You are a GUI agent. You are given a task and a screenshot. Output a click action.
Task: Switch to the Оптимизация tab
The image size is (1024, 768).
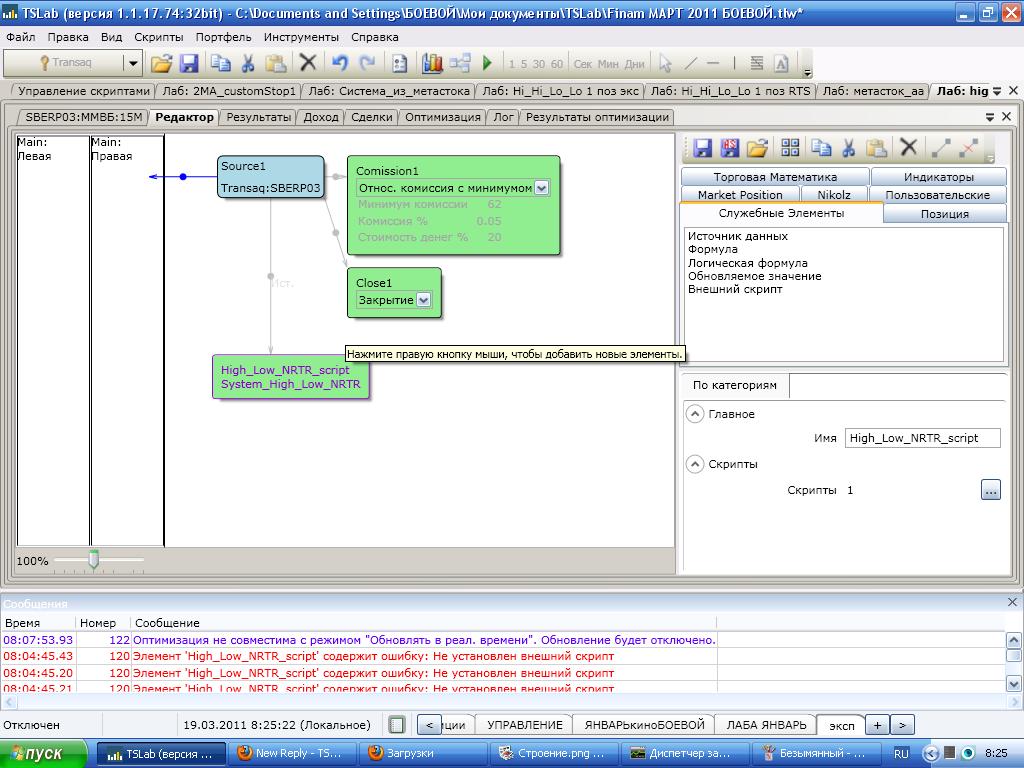coord(442,117)
